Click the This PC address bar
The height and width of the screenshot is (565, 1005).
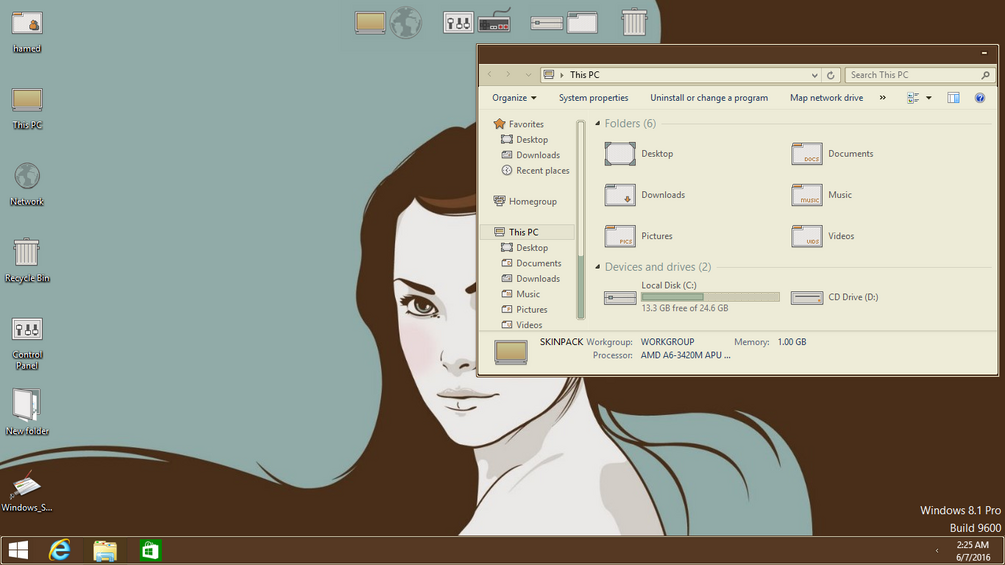click(x=681, y=75)
